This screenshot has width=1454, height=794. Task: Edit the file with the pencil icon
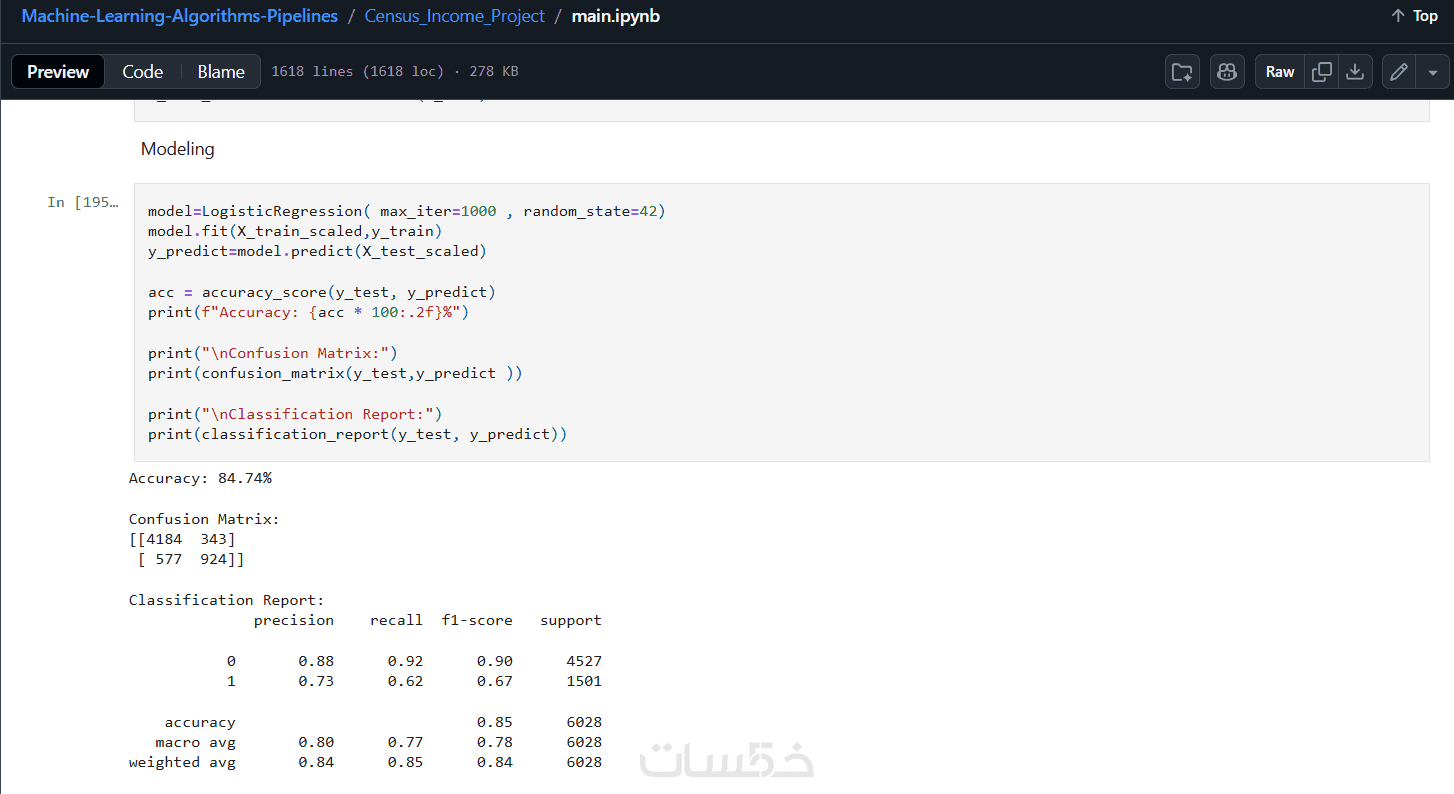[1399, 72]
